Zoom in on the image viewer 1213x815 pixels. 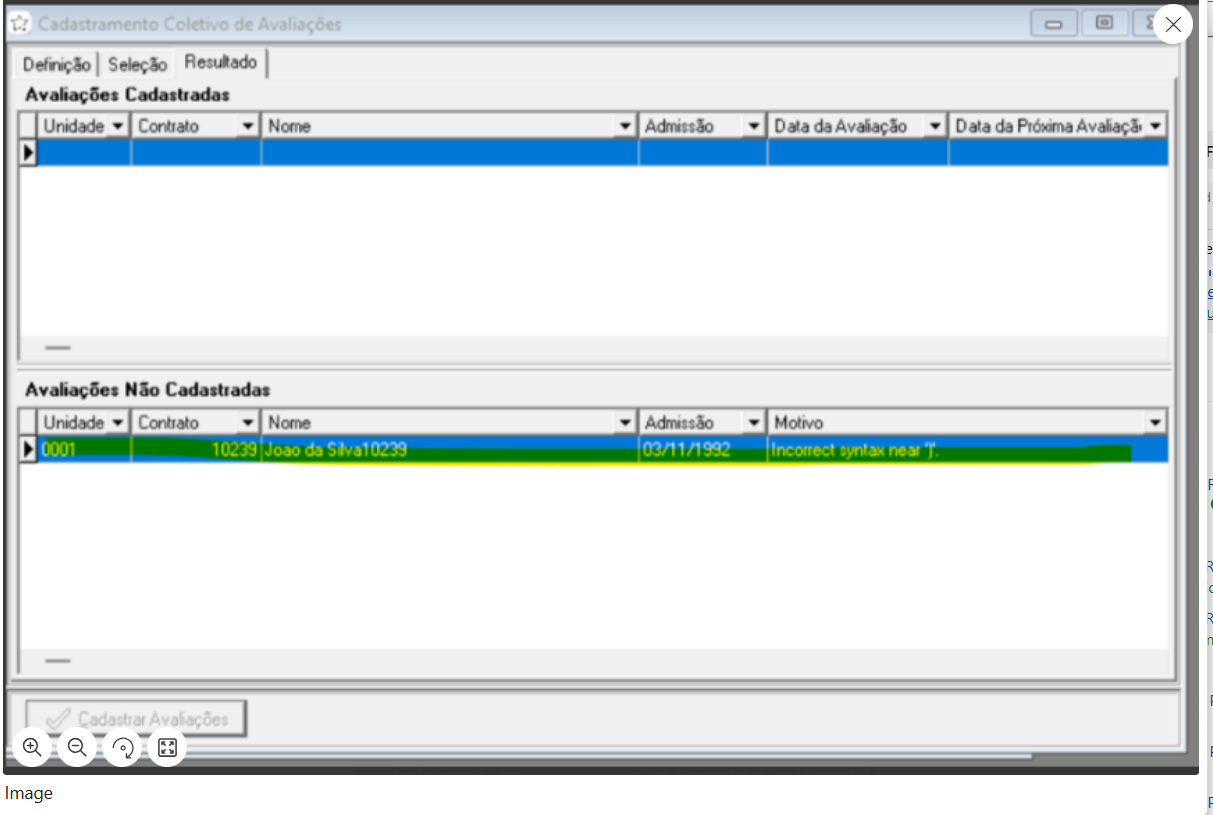pyautogui.click(x=32, y=747)
